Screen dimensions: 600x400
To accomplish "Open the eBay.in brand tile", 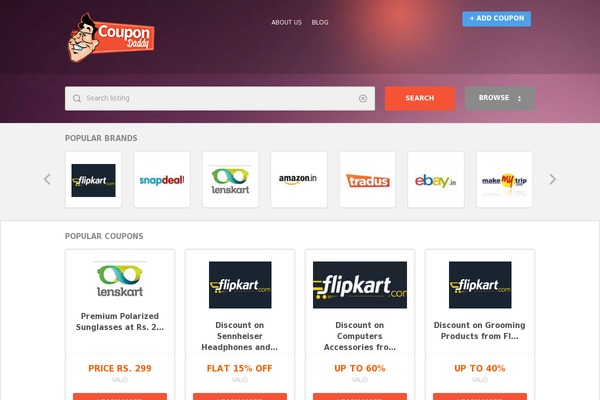I will point(436,180).
